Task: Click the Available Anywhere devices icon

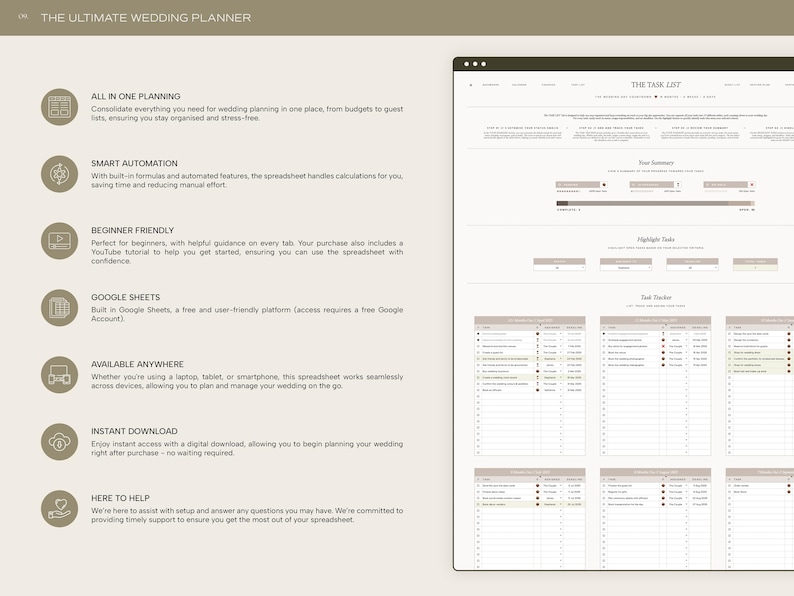Action: click(x=60, y=375)
